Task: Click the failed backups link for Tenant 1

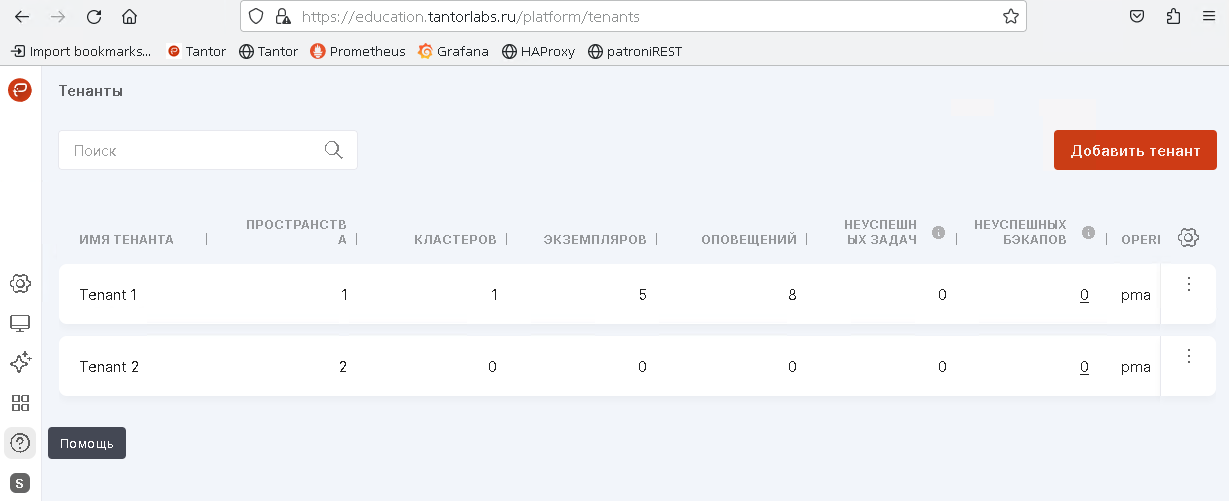Action: [1084, 295]
